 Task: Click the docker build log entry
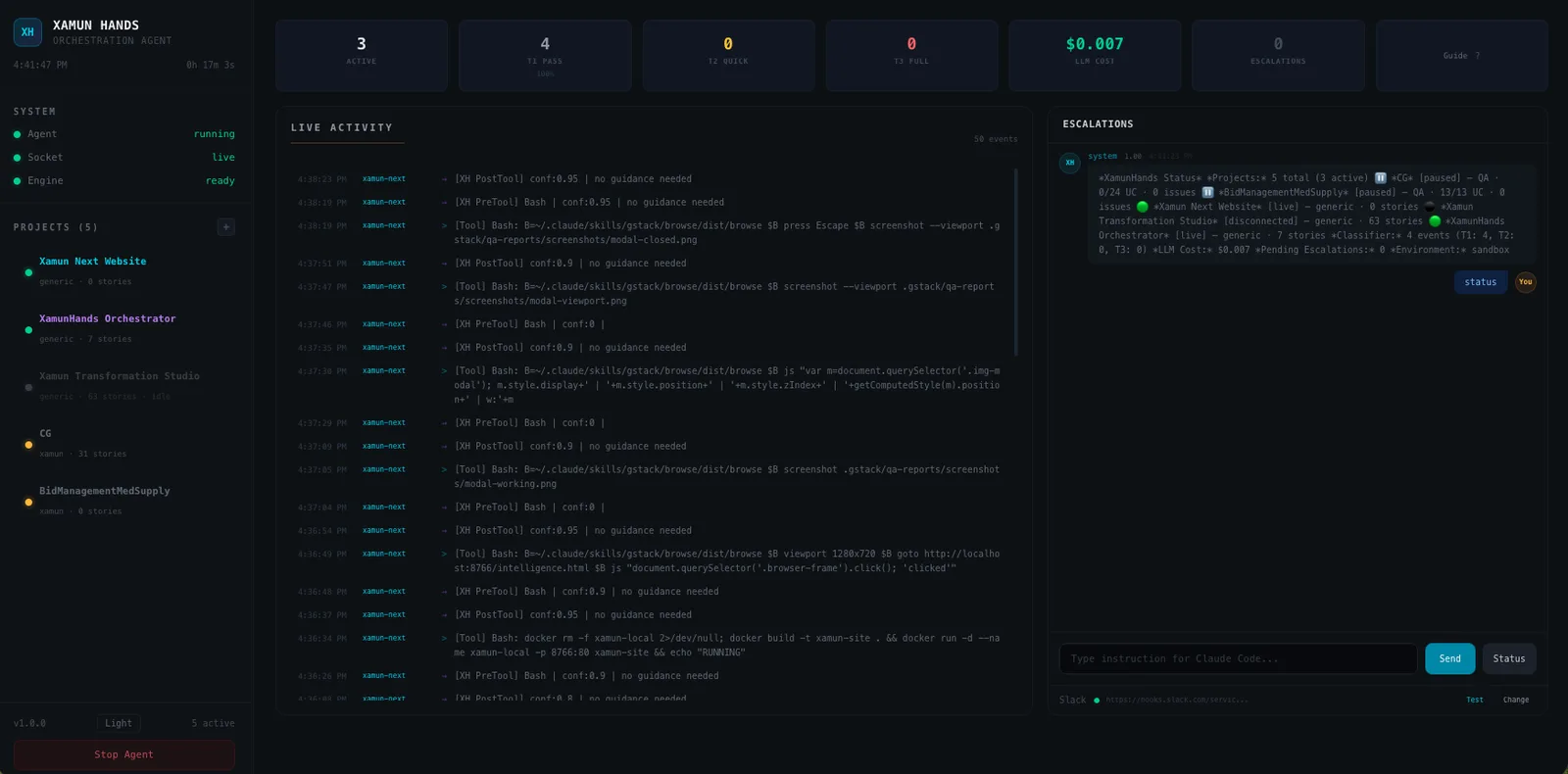point(652,645)
